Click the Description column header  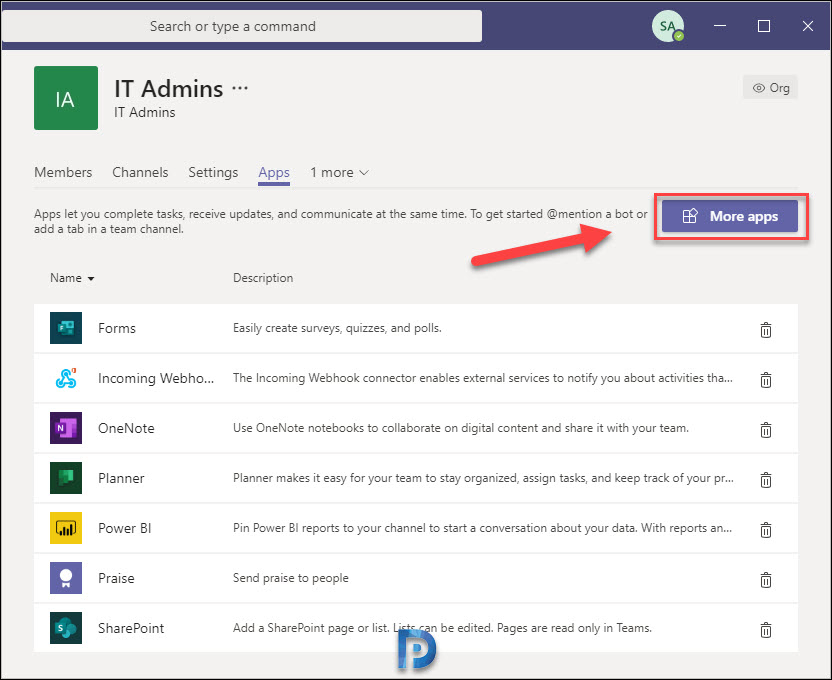pos(263,278)
